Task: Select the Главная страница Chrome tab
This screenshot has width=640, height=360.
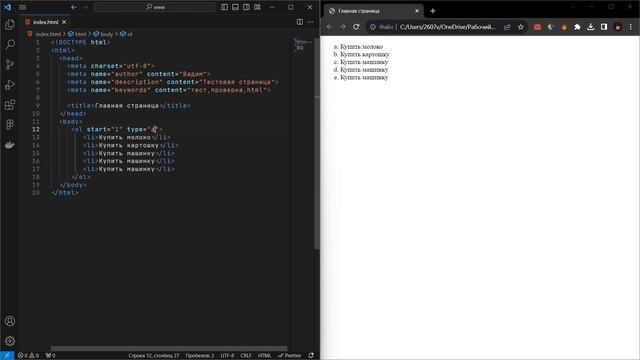Action: pos(373,11)
